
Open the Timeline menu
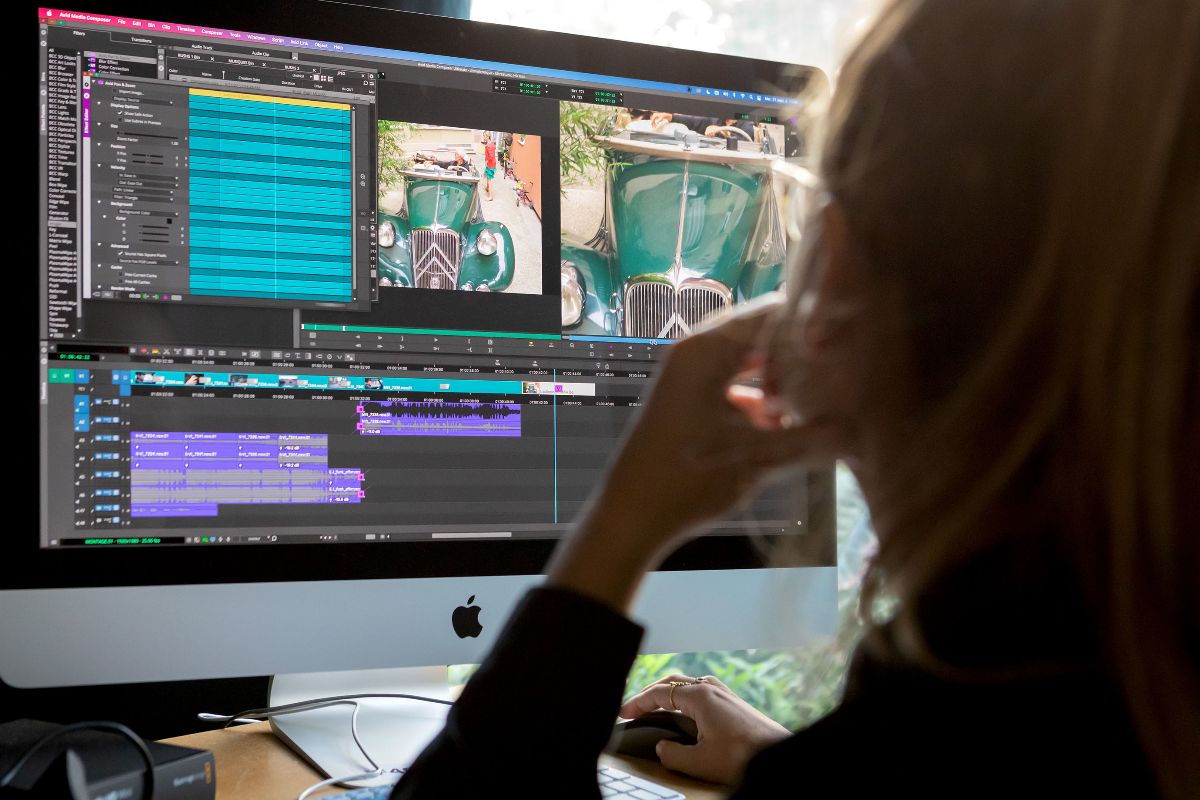(x=186, y=29)
